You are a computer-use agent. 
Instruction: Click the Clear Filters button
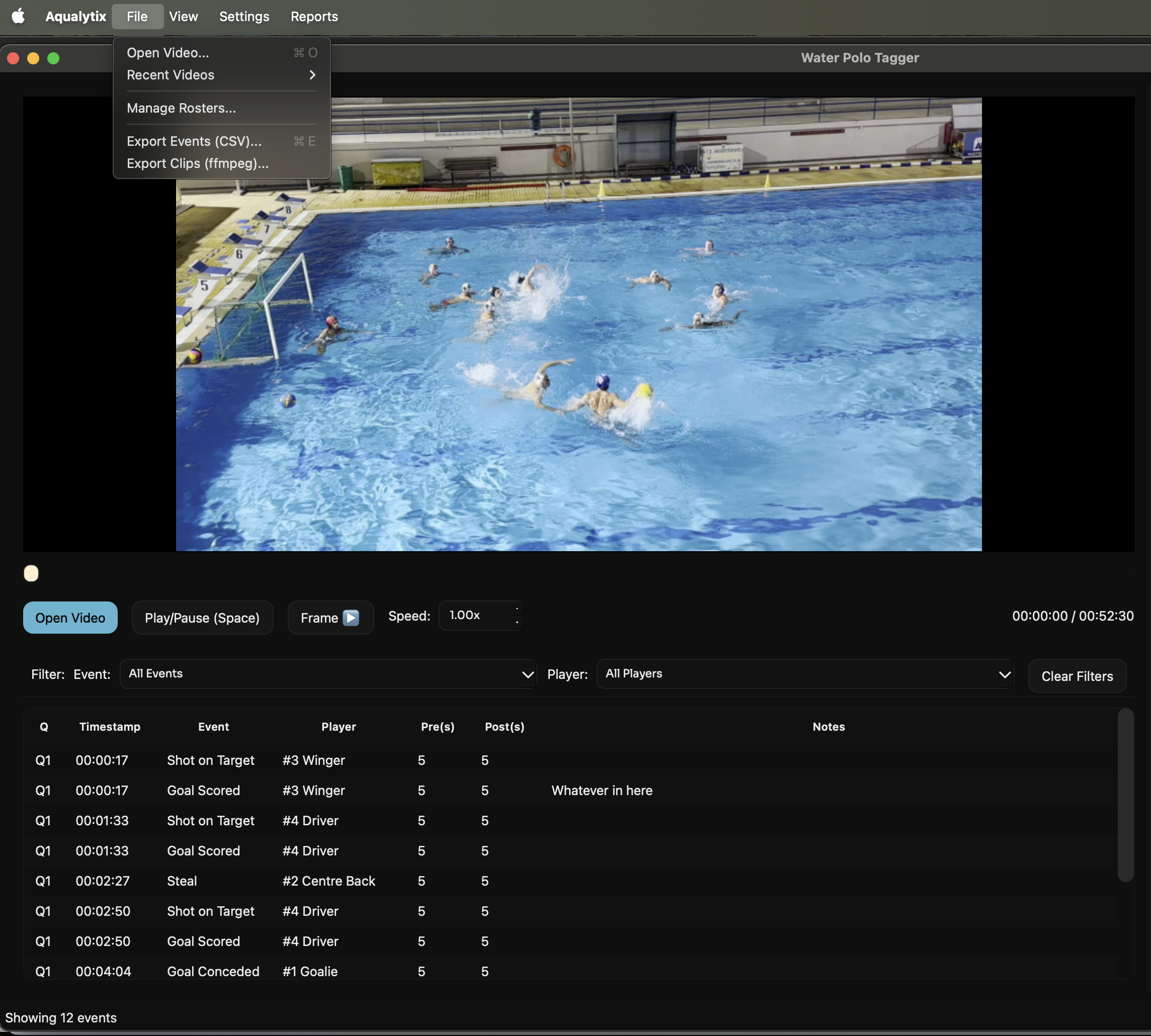tap(1077, 676)
